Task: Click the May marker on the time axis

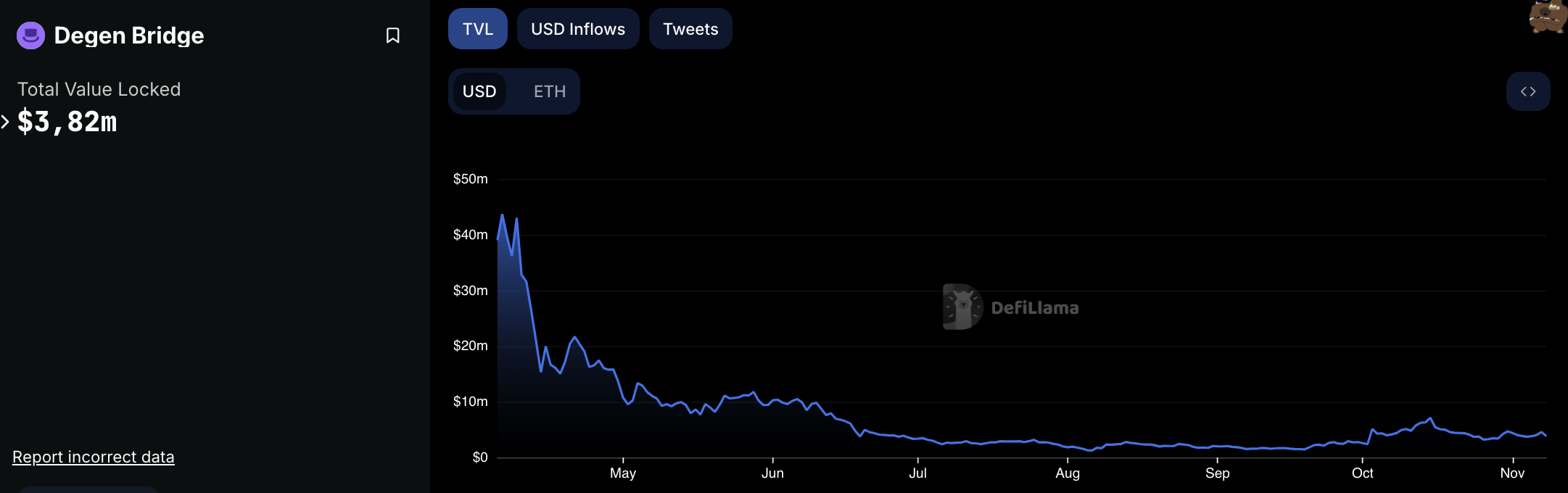Action: 622,473
